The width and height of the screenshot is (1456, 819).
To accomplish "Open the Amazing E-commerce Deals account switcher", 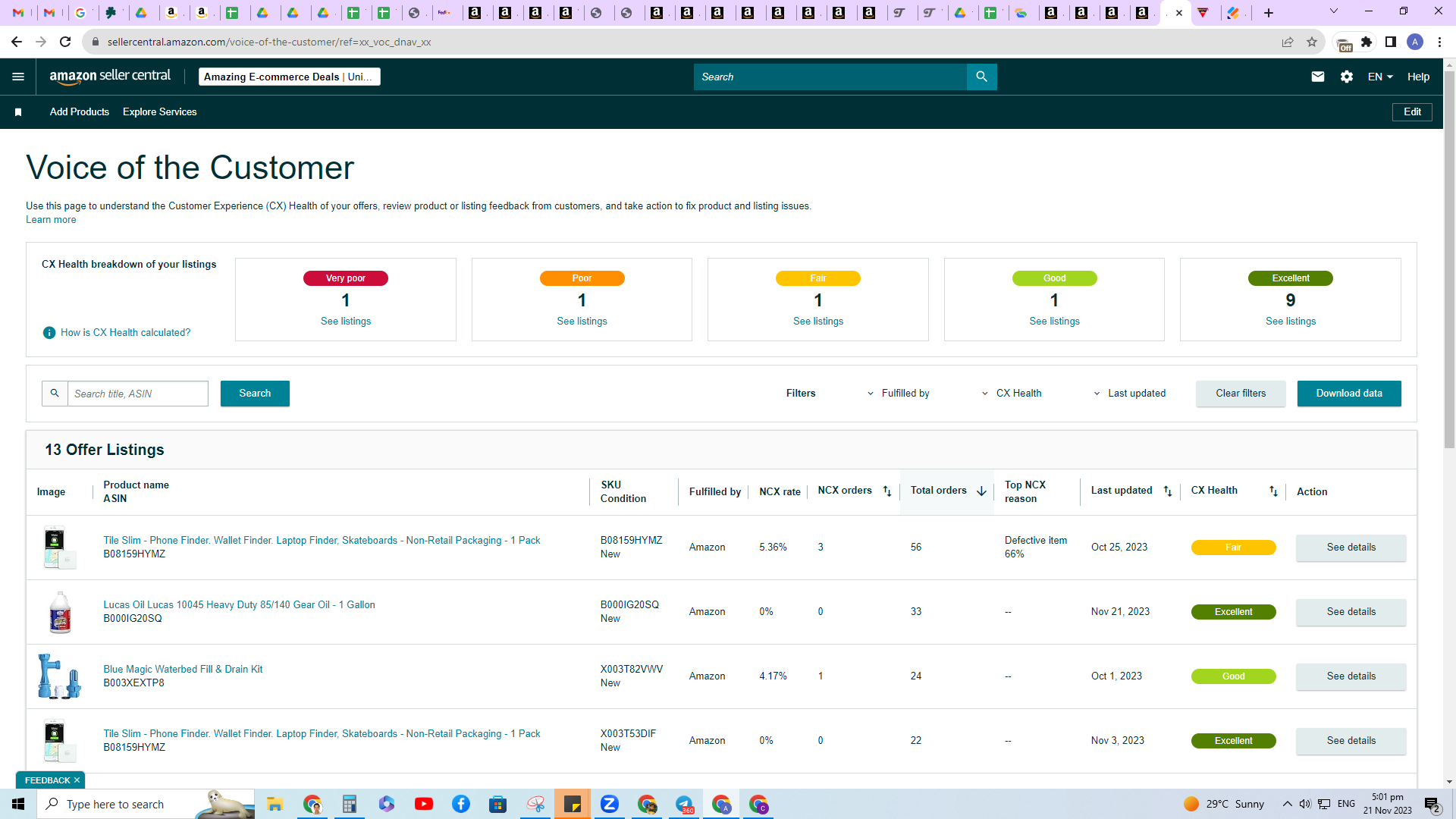I will click(290, 77).
